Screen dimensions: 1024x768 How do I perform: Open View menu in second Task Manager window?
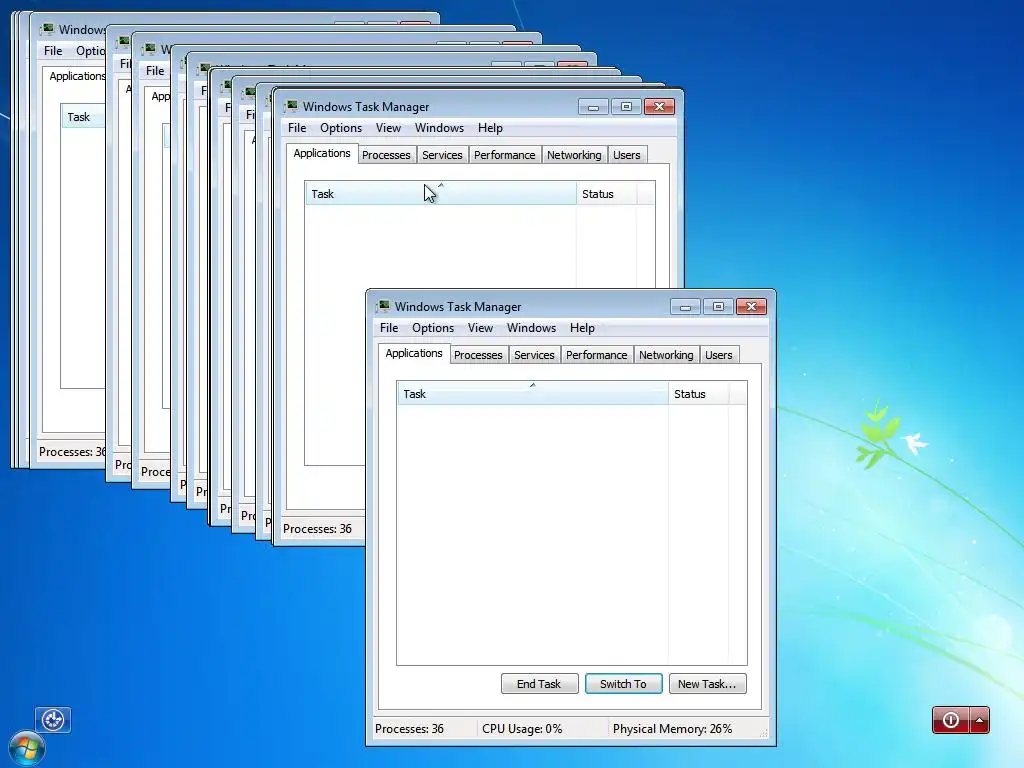coord(388,128)
